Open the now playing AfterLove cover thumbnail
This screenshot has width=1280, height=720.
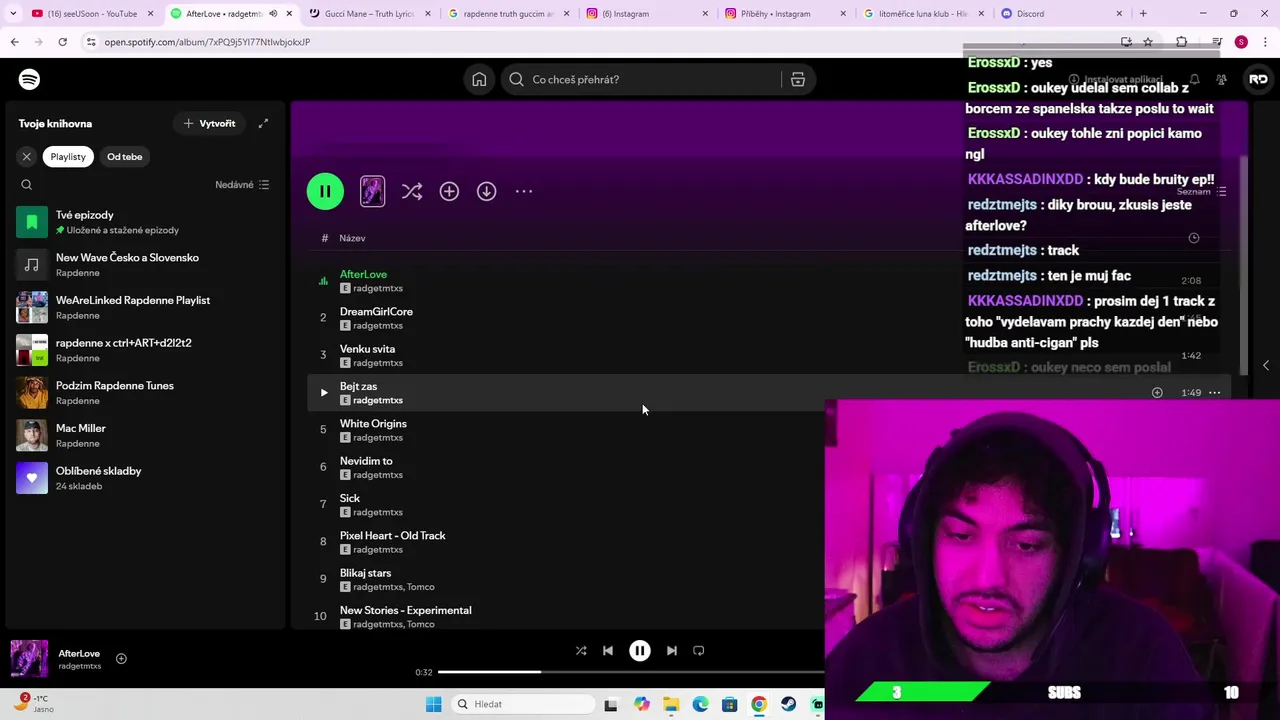[29, 658]
